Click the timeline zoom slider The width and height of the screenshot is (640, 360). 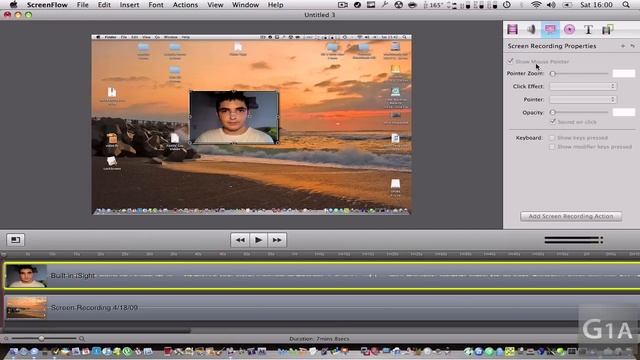44,338
